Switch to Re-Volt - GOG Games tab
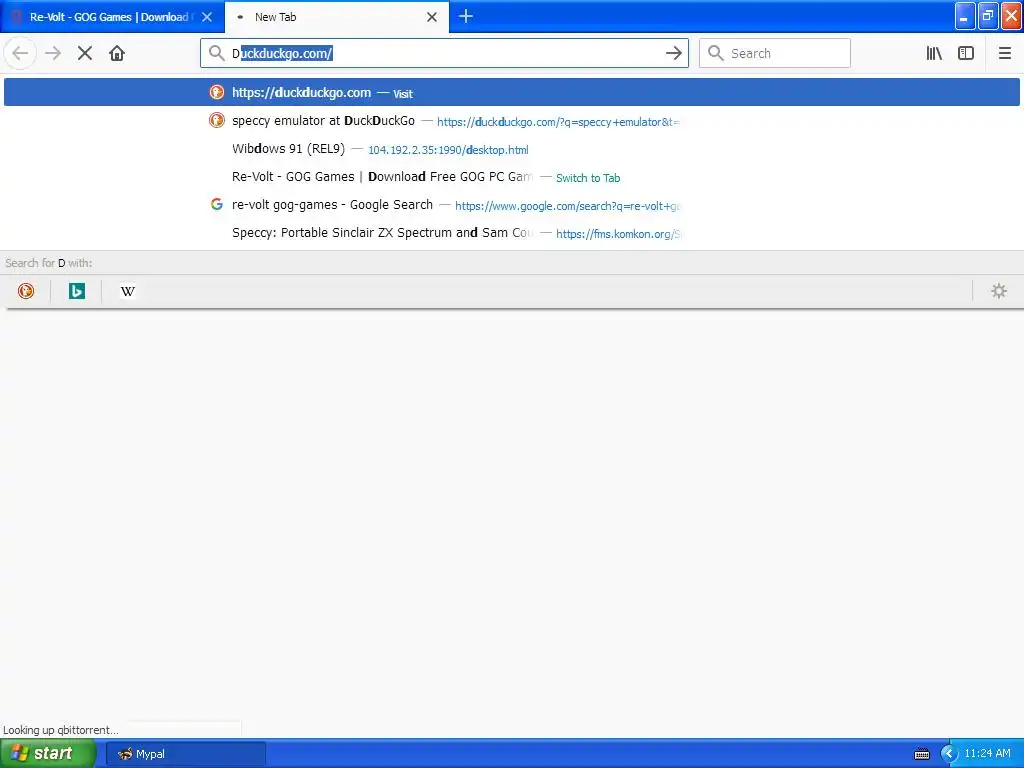1024x768 pixels. [112, 17]
